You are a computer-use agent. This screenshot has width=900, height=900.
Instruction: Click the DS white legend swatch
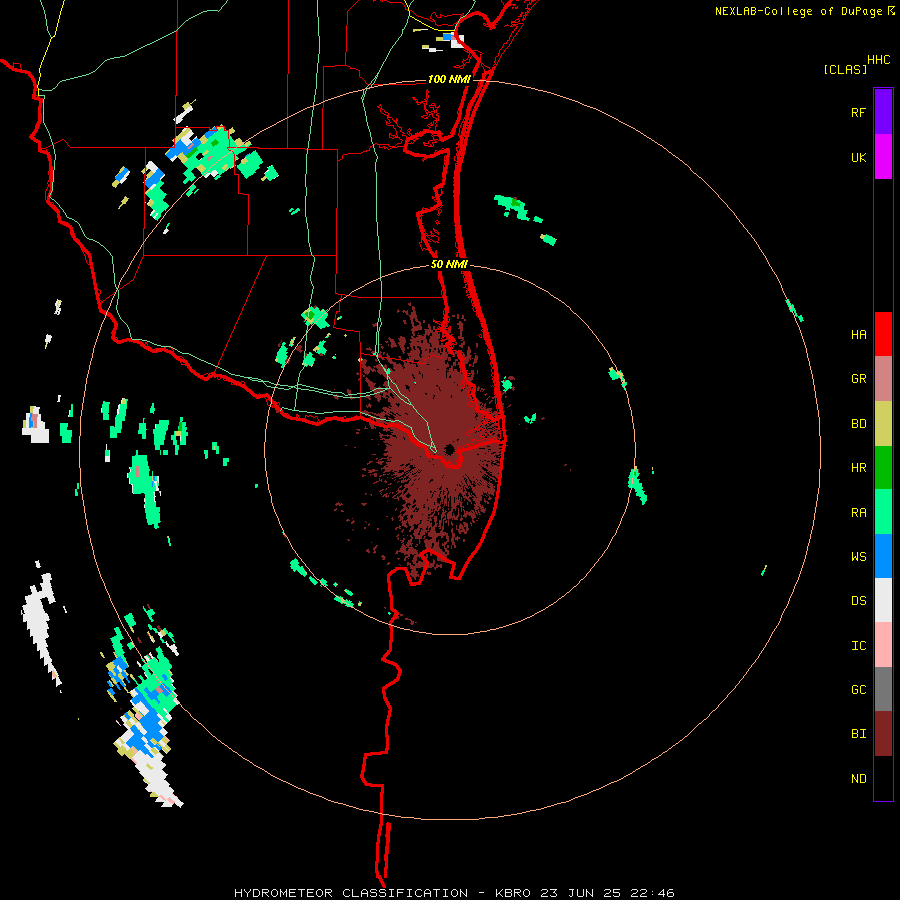click(883, 600)
